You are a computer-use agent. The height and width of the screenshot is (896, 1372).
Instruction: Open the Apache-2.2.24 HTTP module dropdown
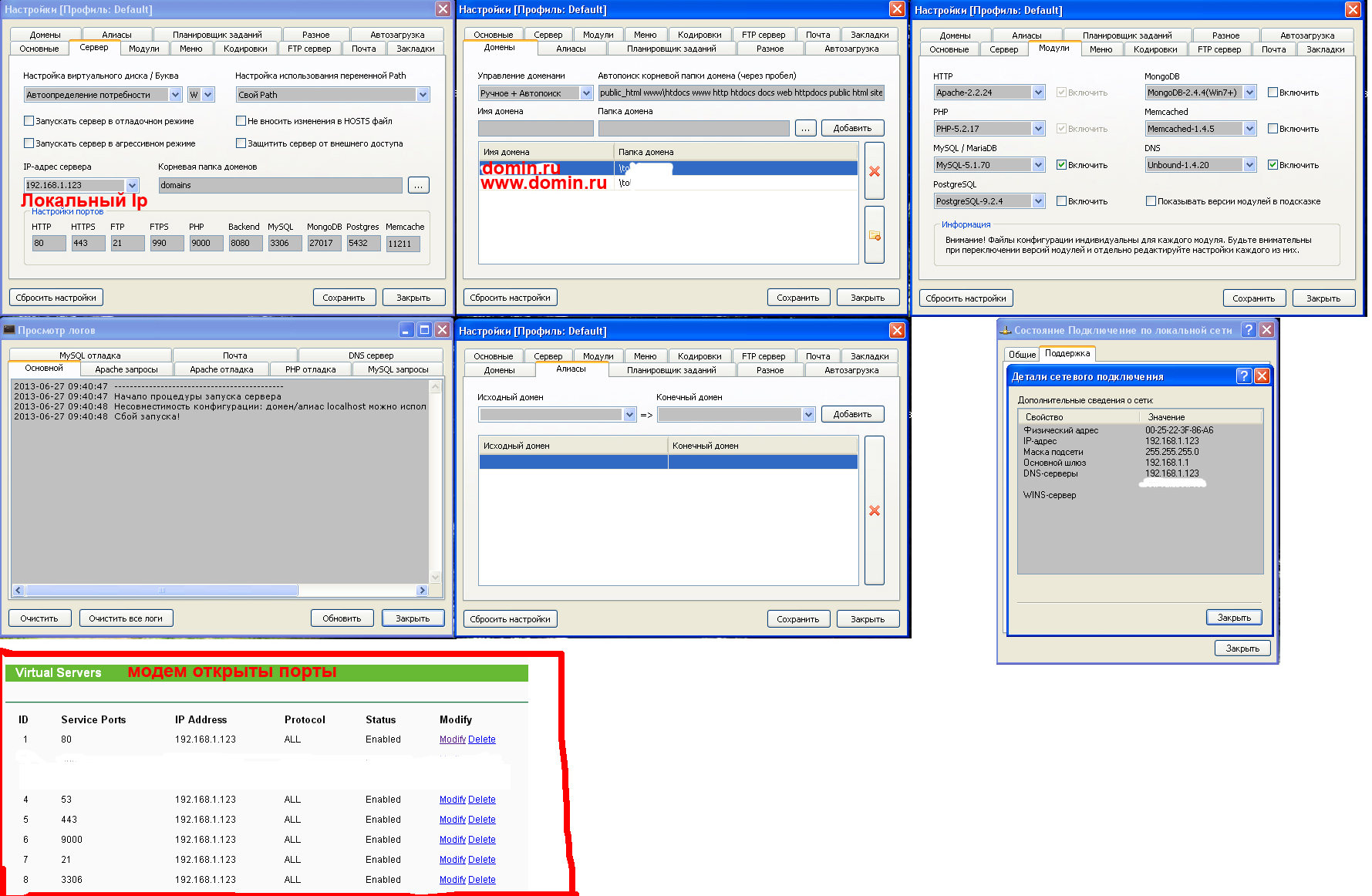click(1038, 93)
